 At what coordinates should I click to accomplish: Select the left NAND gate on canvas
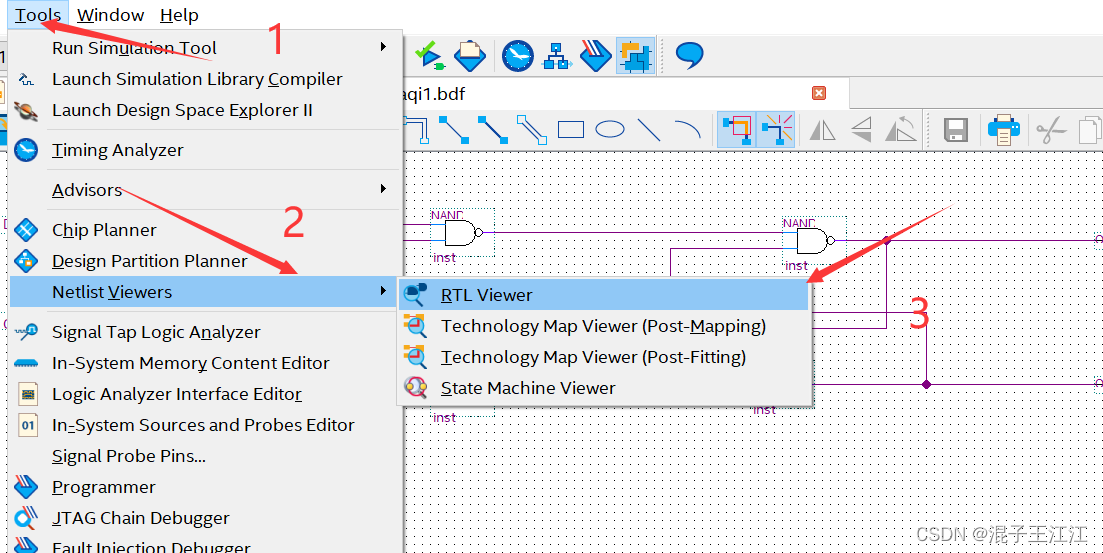(x=464, y=233)
